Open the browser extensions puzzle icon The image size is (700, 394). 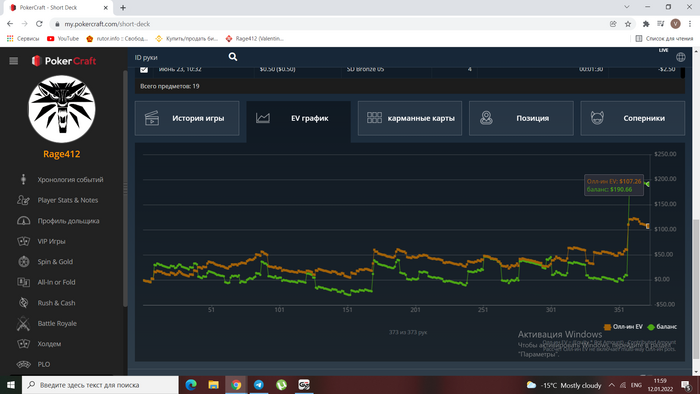click(646, 24)
